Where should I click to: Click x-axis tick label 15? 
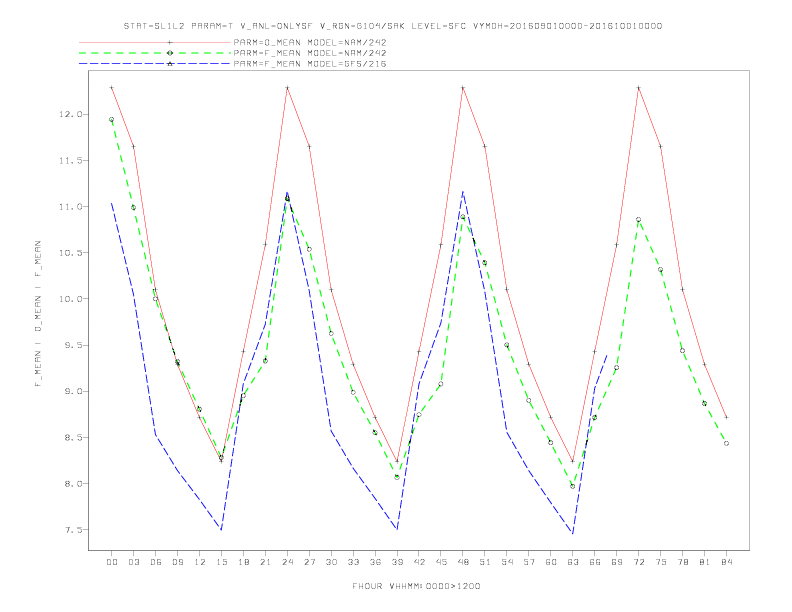click(x=221, y=562)
